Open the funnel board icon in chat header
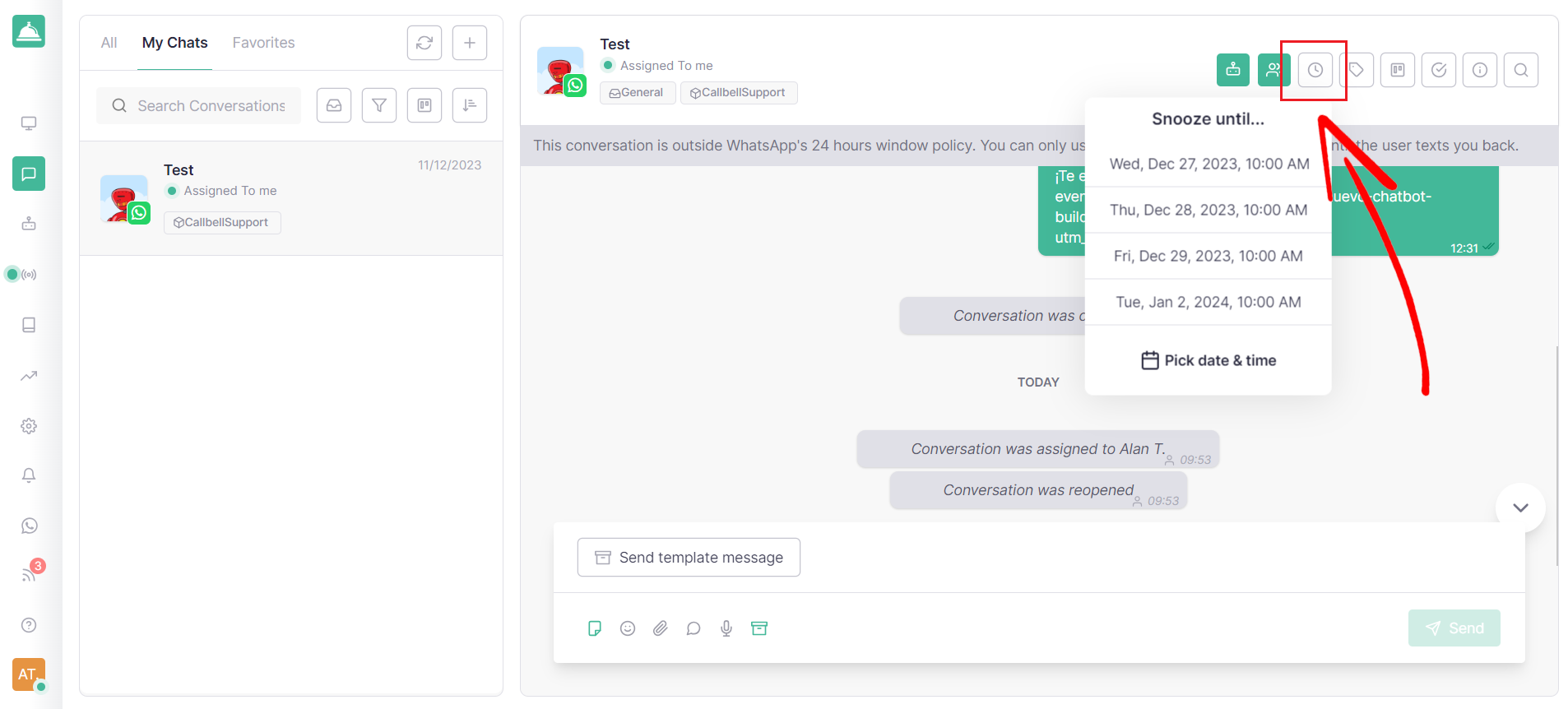The image size is (1568, 709). coord(1398,70)
